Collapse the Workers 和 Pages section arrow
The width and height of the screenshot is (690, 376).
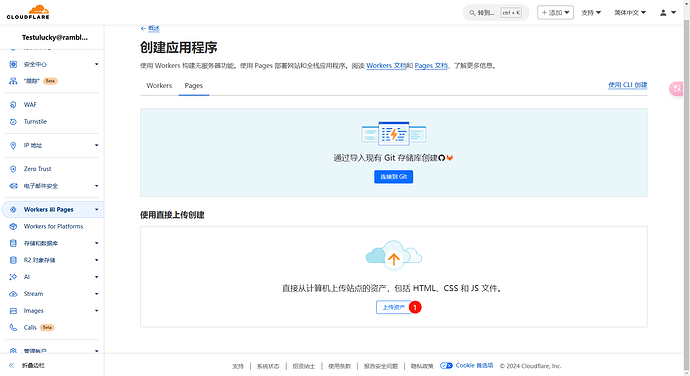(96, 210)
